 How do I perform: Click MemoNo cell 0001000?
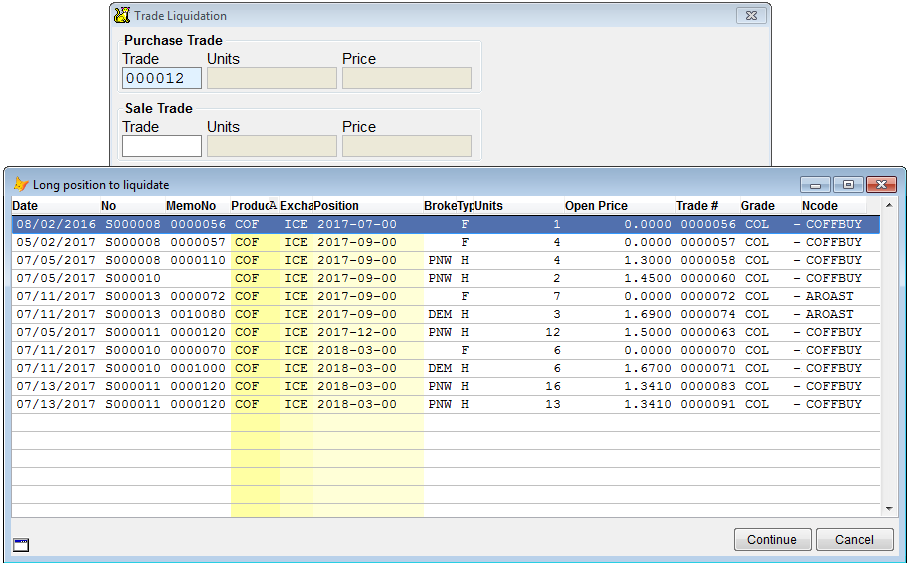[198, 368]
